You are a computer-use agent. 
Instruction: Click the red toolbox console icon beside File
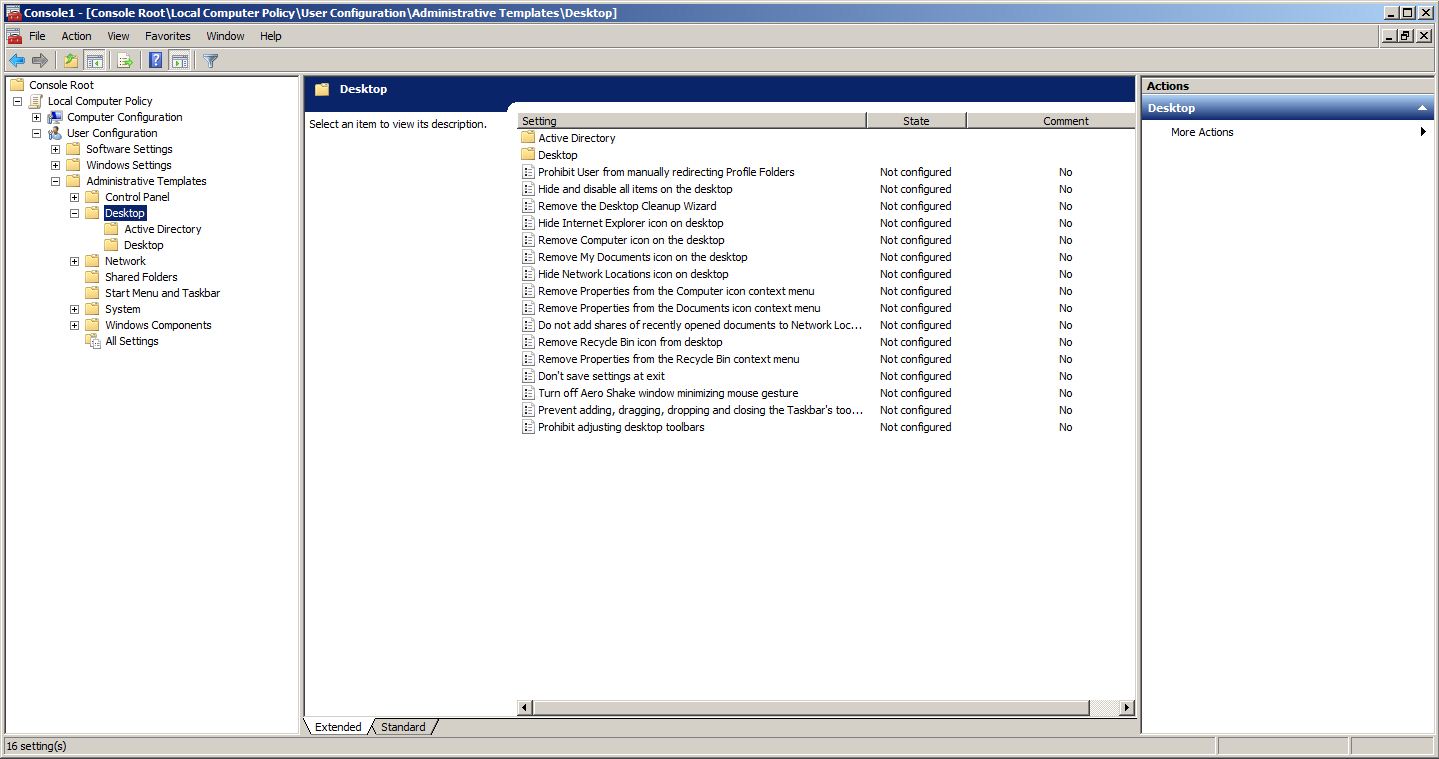point(14,36)
